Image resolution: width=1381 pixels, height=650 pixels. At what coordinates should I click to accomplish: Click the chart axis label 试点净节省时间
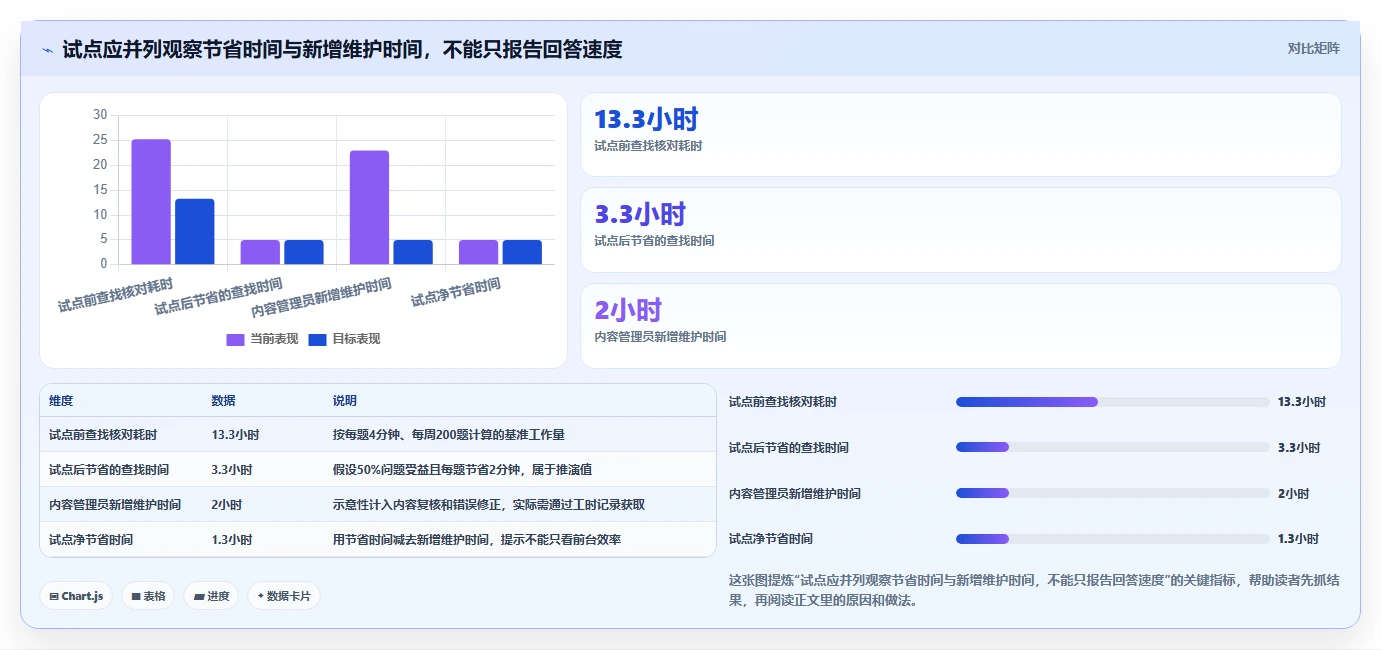pos(456,293)
